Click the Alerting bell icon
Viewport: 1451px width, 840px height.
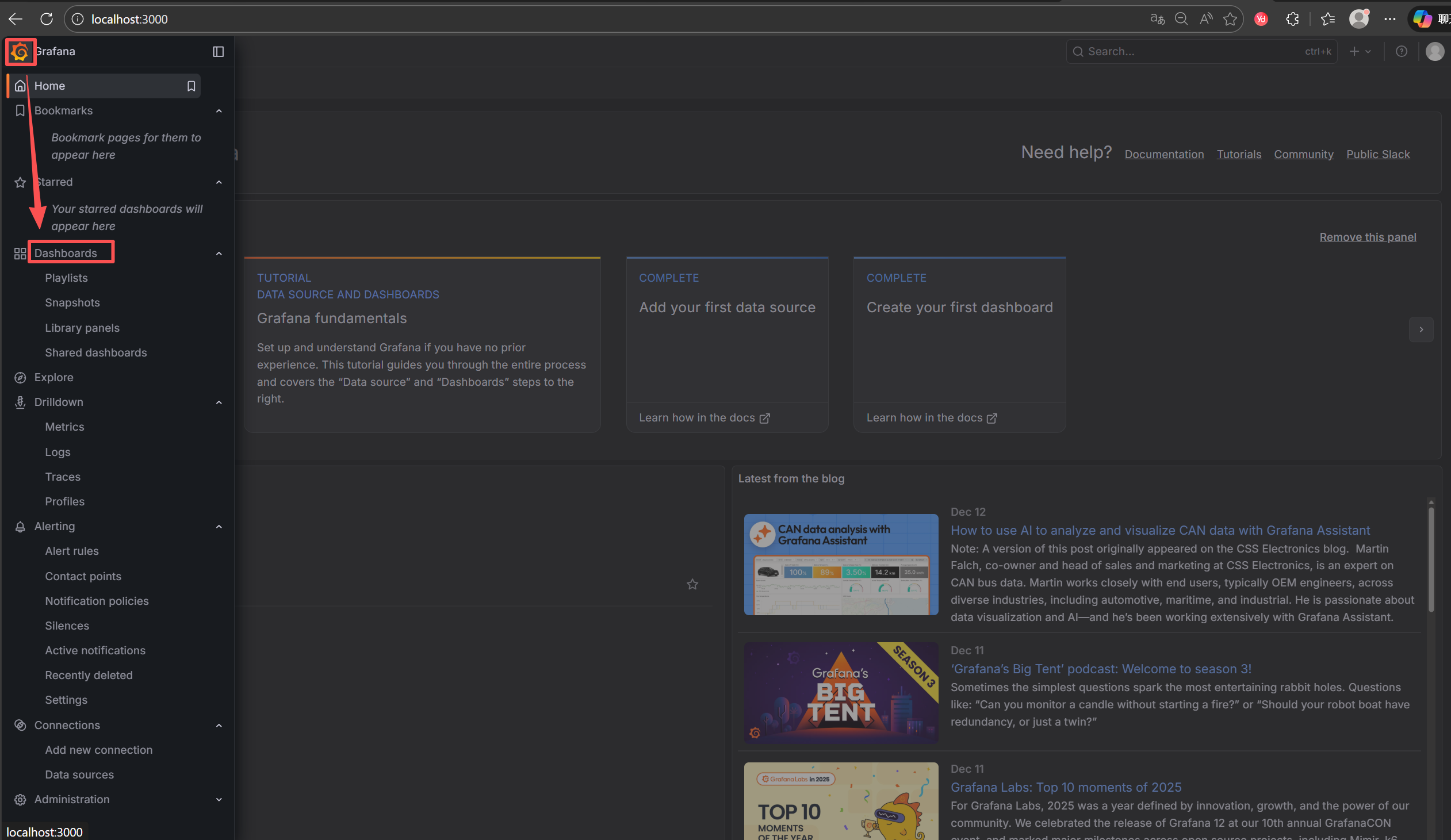click(20, 526)
